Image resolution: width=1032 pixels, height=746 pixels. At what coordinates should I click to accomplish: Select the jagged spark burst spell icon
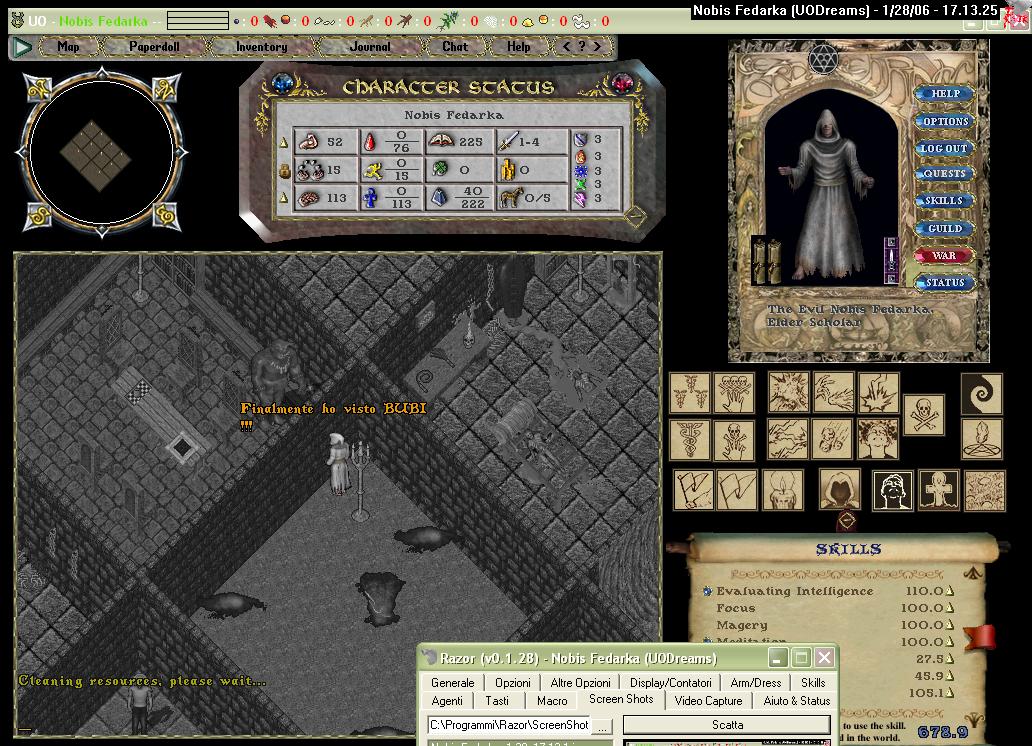point(879,392)
